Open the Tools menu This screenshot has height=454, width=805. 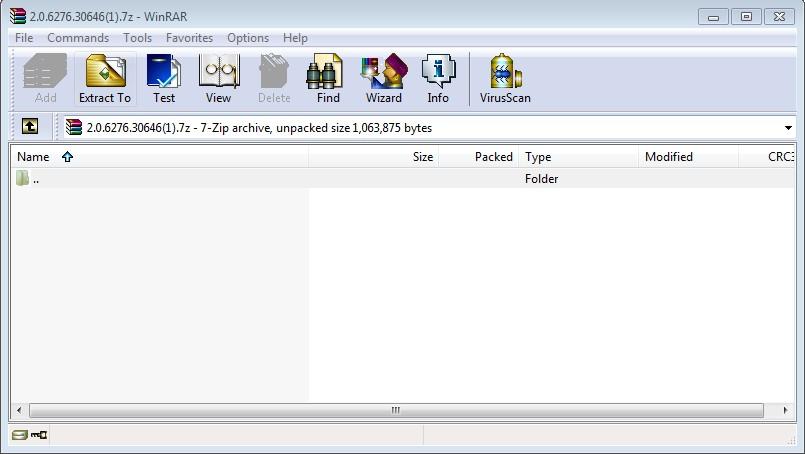pyautogui.click(x=137, y=38)
